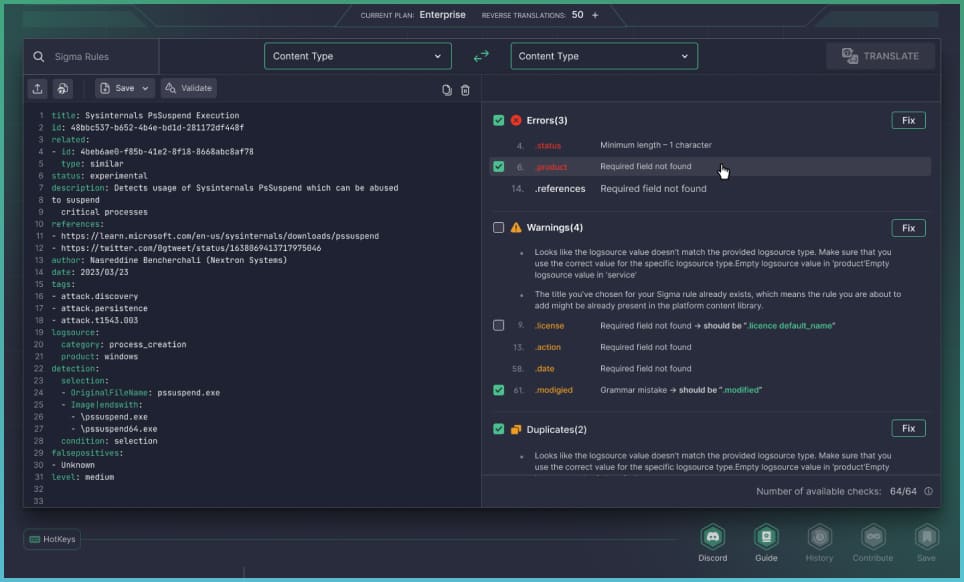Uncheck the Errors(3) section checkbox

click(x=499, y=120)
